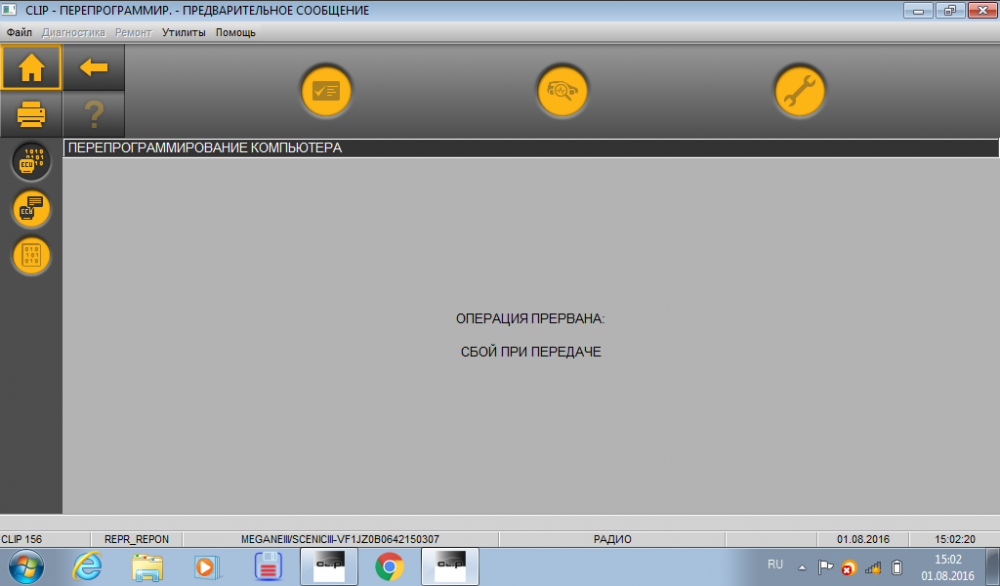Open the Диагностика menu
Image resolution: width=1000 pixels, height=586 pixels.
coord(73,33)
